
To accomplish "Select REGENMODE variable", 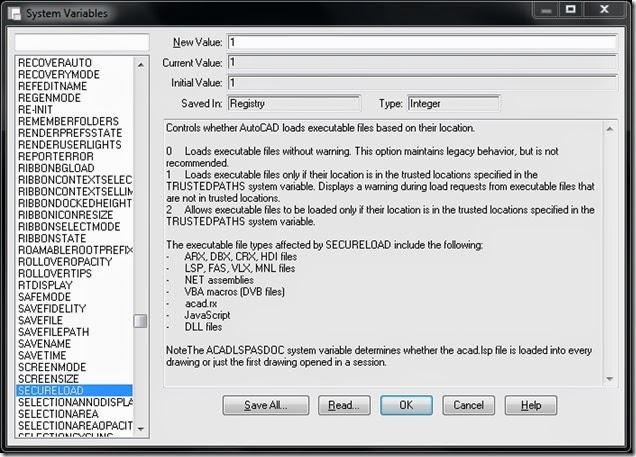I will 75,98.
